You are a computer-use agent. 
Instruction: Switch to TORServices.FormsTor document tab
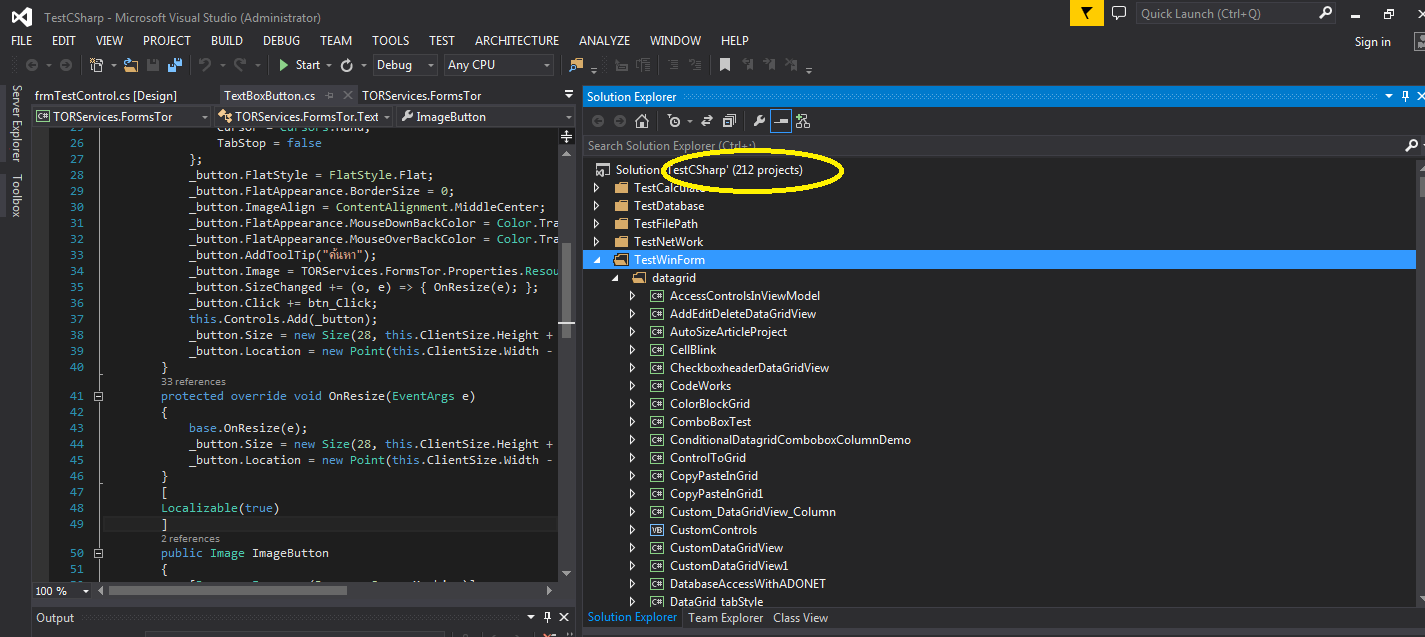422,96
